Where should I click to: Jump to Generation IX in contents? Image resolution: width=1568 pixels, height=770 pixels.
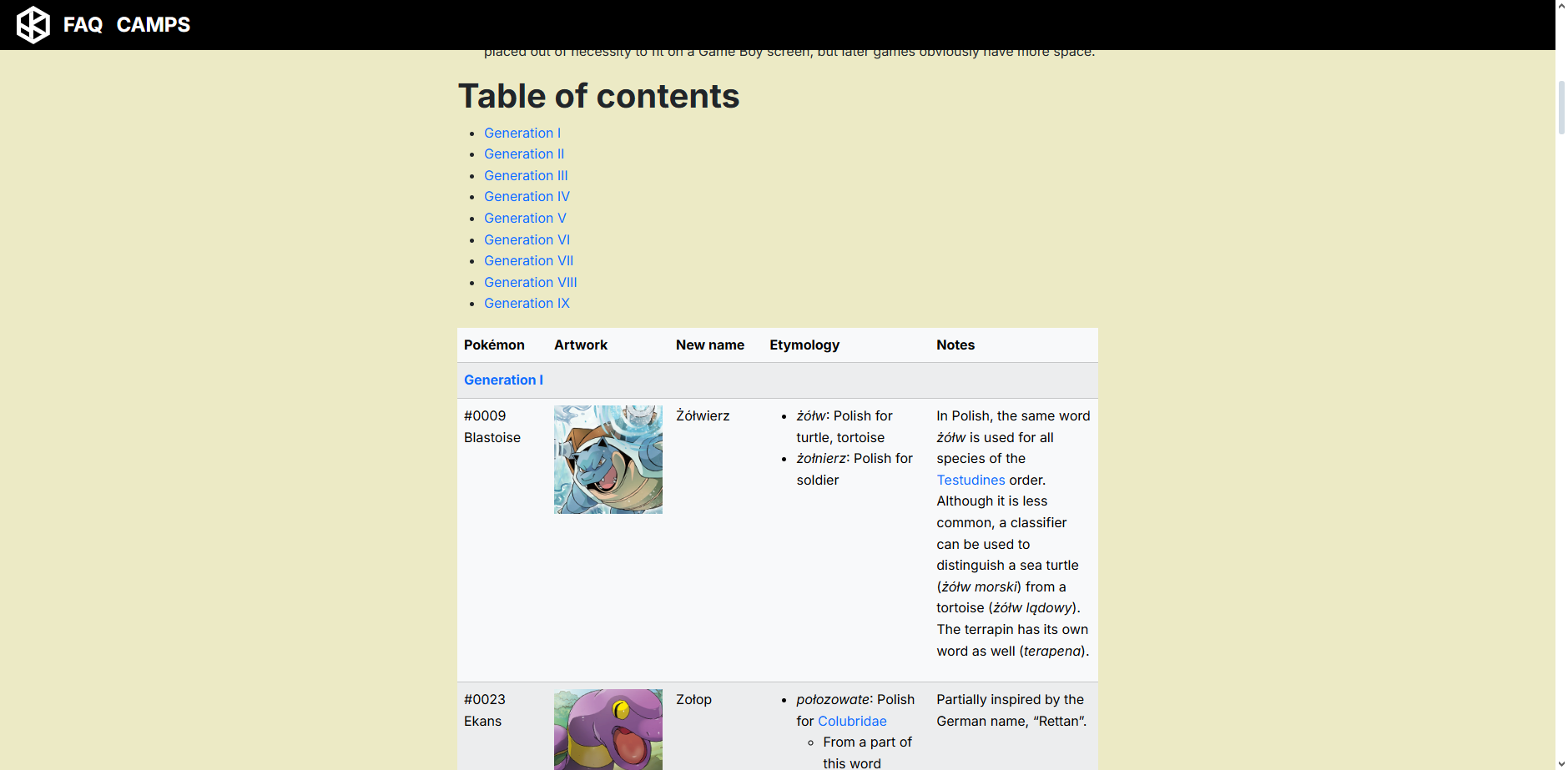[x=527, y=303]
